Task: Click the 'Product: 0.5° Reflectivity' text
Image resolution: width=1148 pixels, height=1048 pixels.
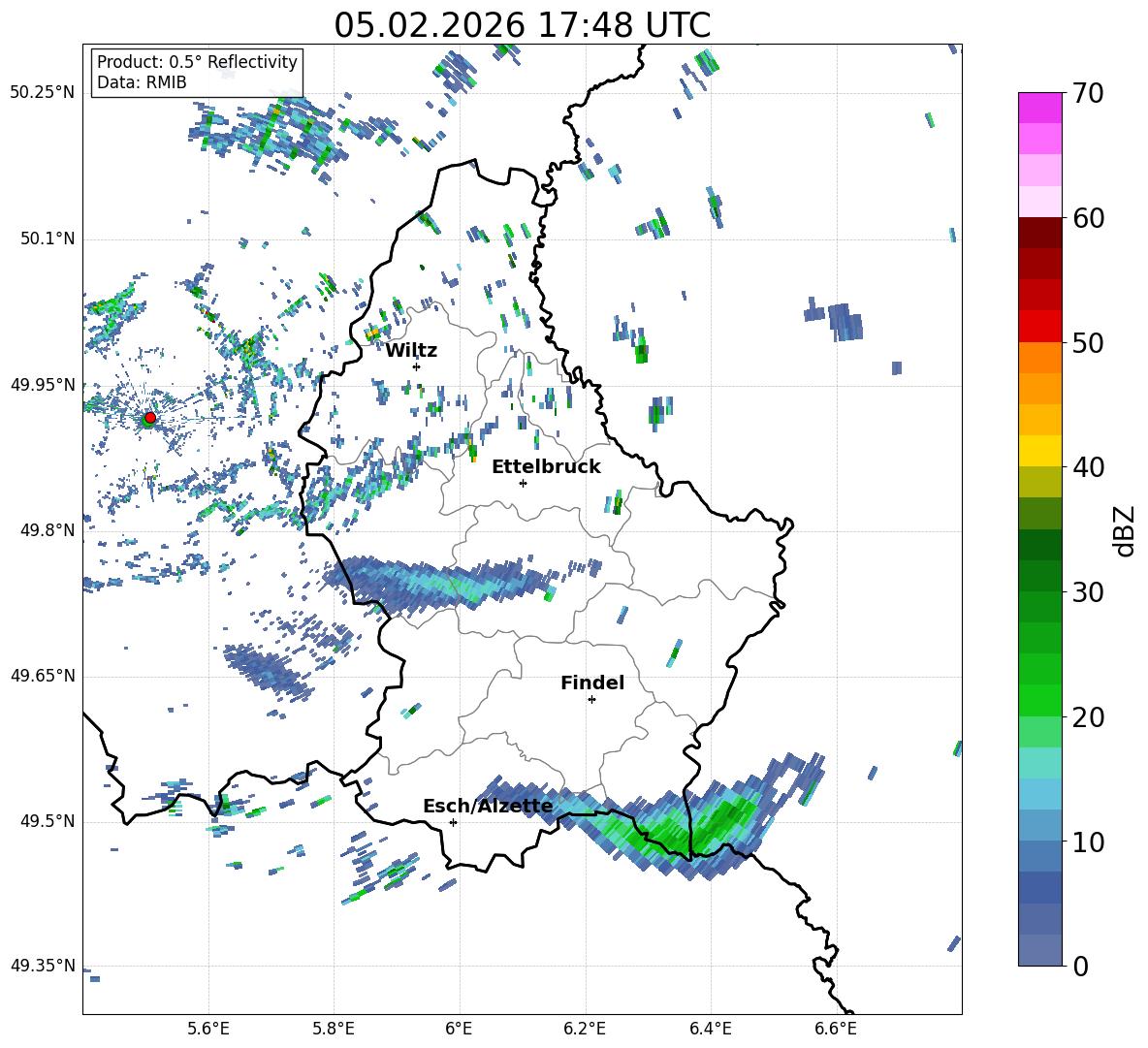Action: (x=197, y=61)
